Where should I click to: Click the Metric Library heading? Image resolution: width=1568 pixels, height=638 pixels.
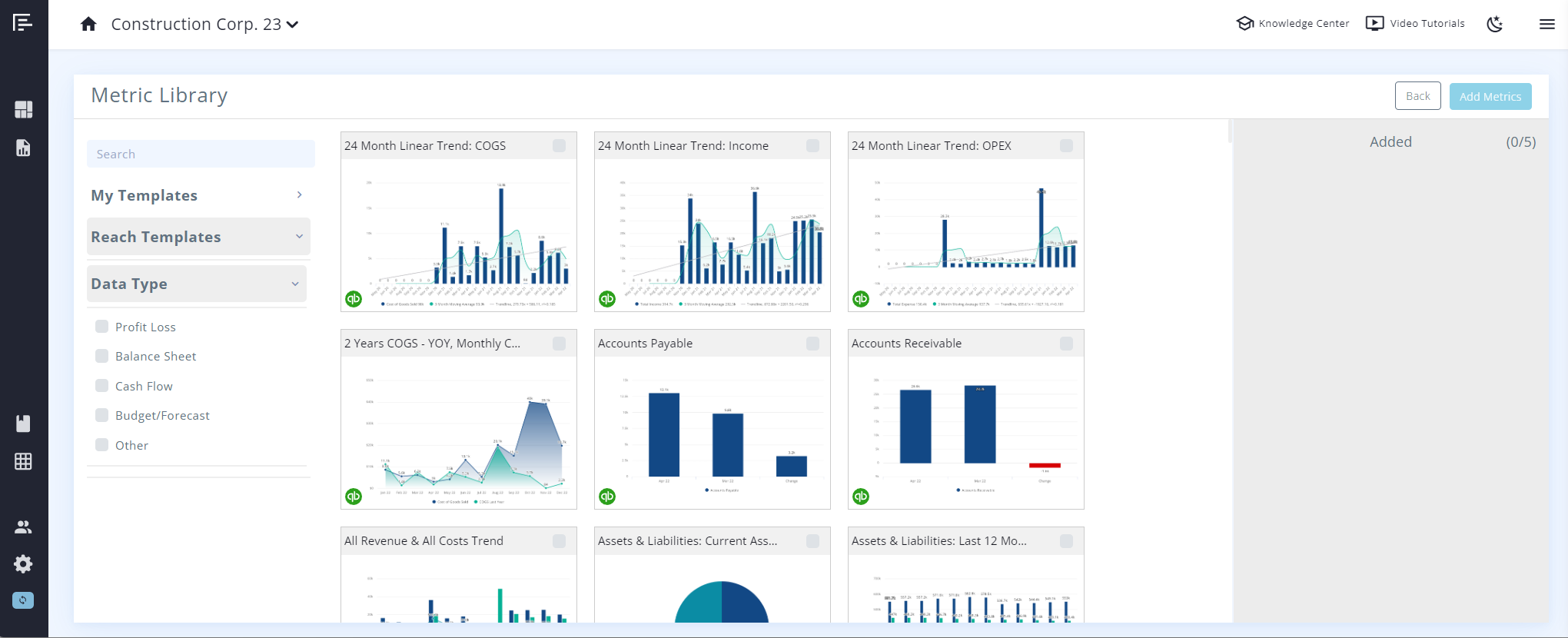[x=159, y=95]
